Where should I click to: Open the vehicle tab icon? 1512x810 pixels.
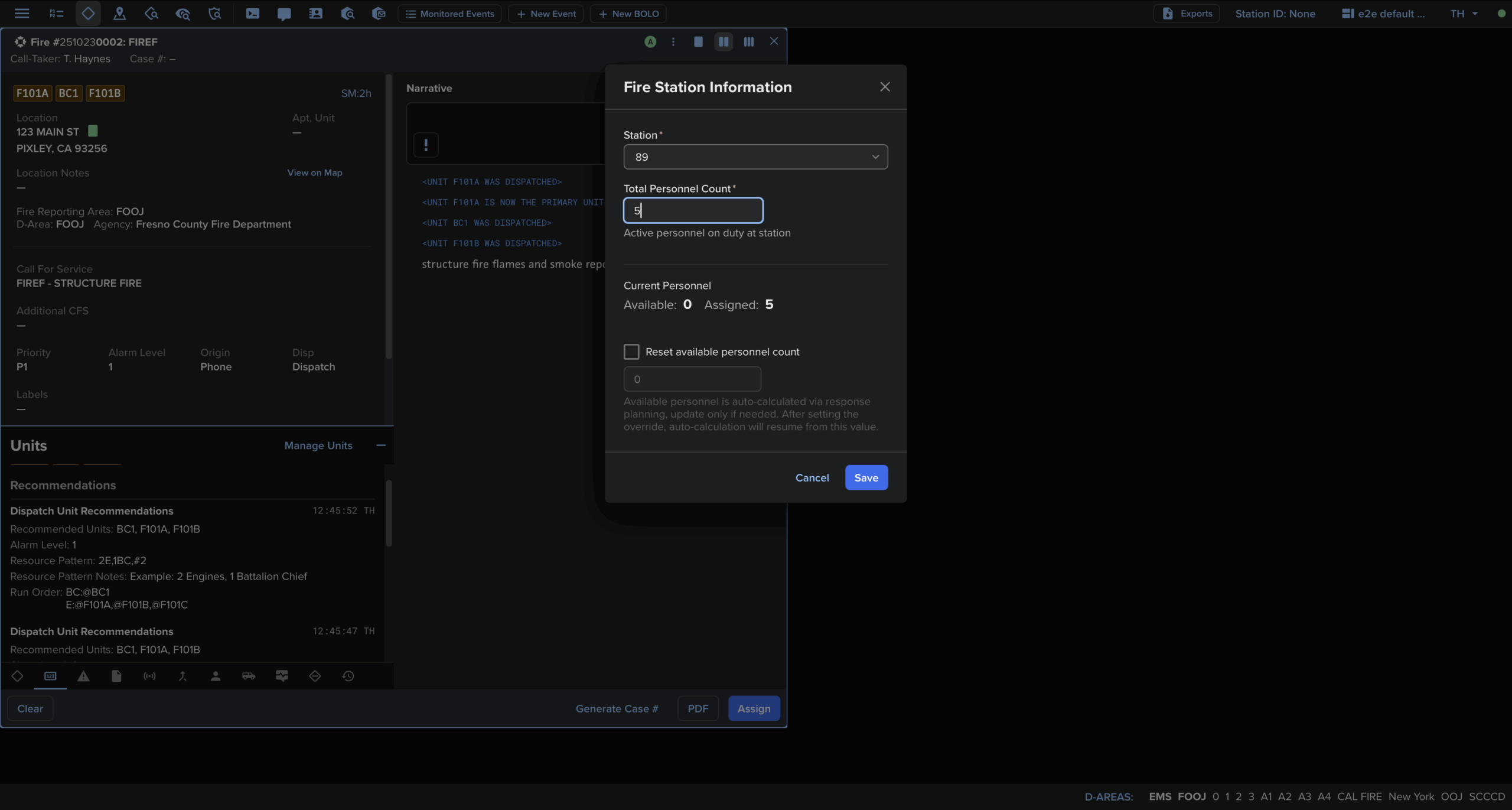click(x=249, y=676)
